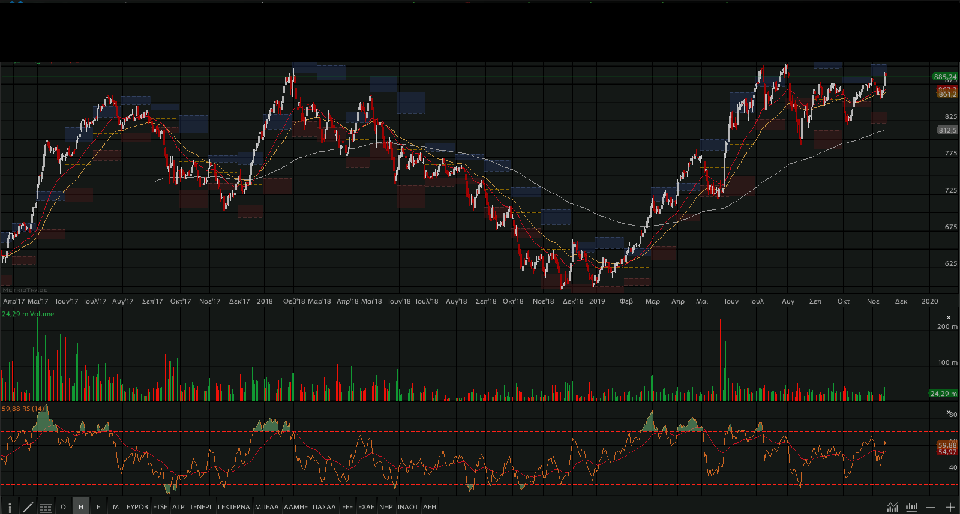
Task: Zoom out with the minus button
Action: pyautogui.click(x=931, y=508)
